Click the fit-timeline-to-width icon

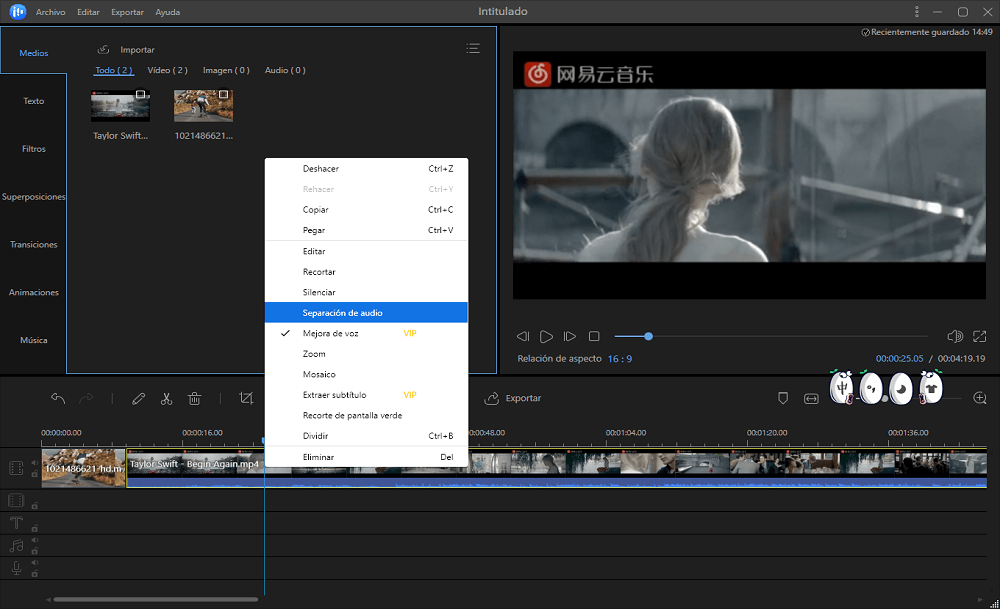coord(811,399)
